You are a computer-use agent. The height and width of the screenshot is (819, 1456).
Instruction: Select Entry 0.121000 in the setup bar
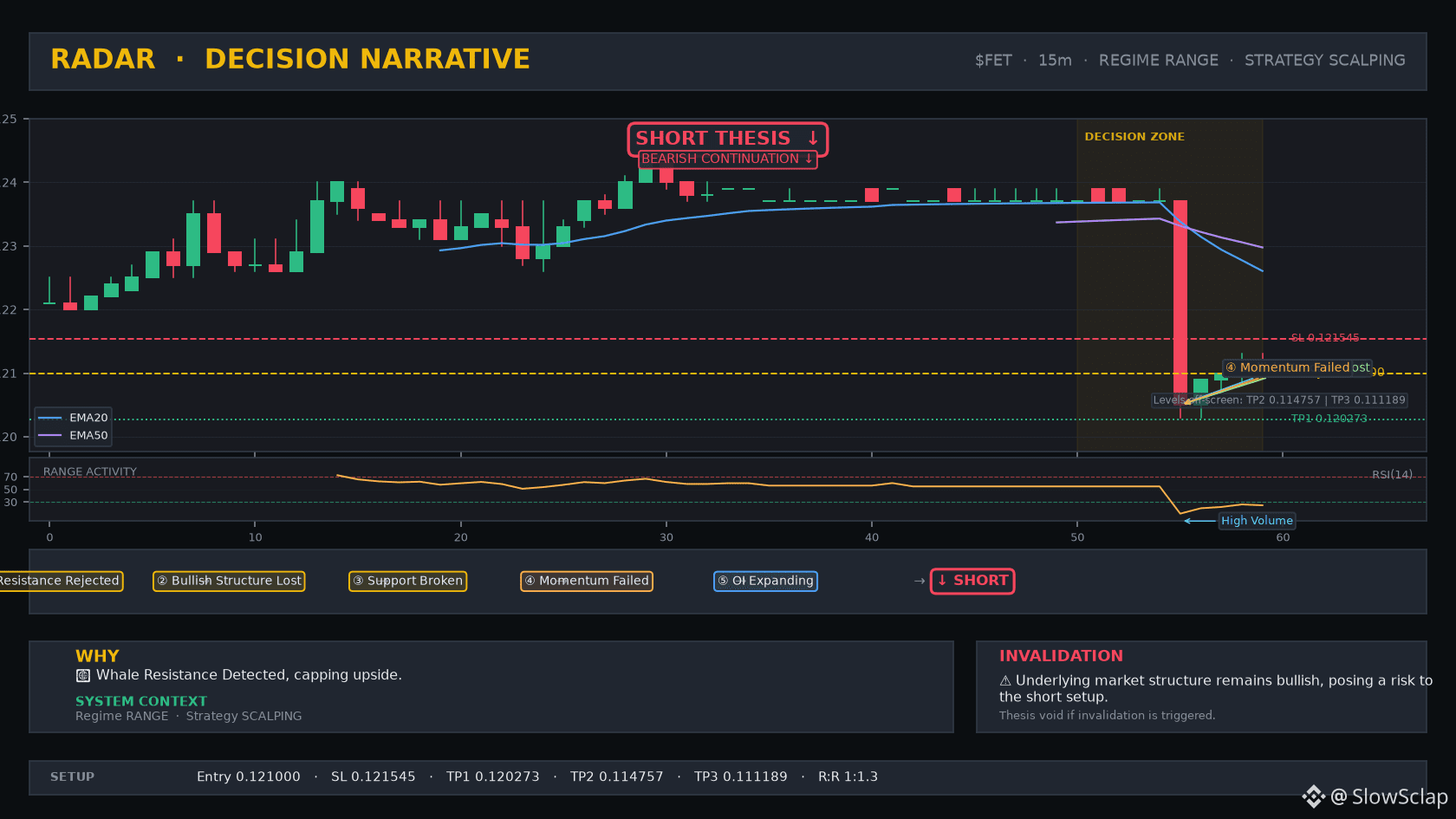pyautogui.click(x=249, y=777)
